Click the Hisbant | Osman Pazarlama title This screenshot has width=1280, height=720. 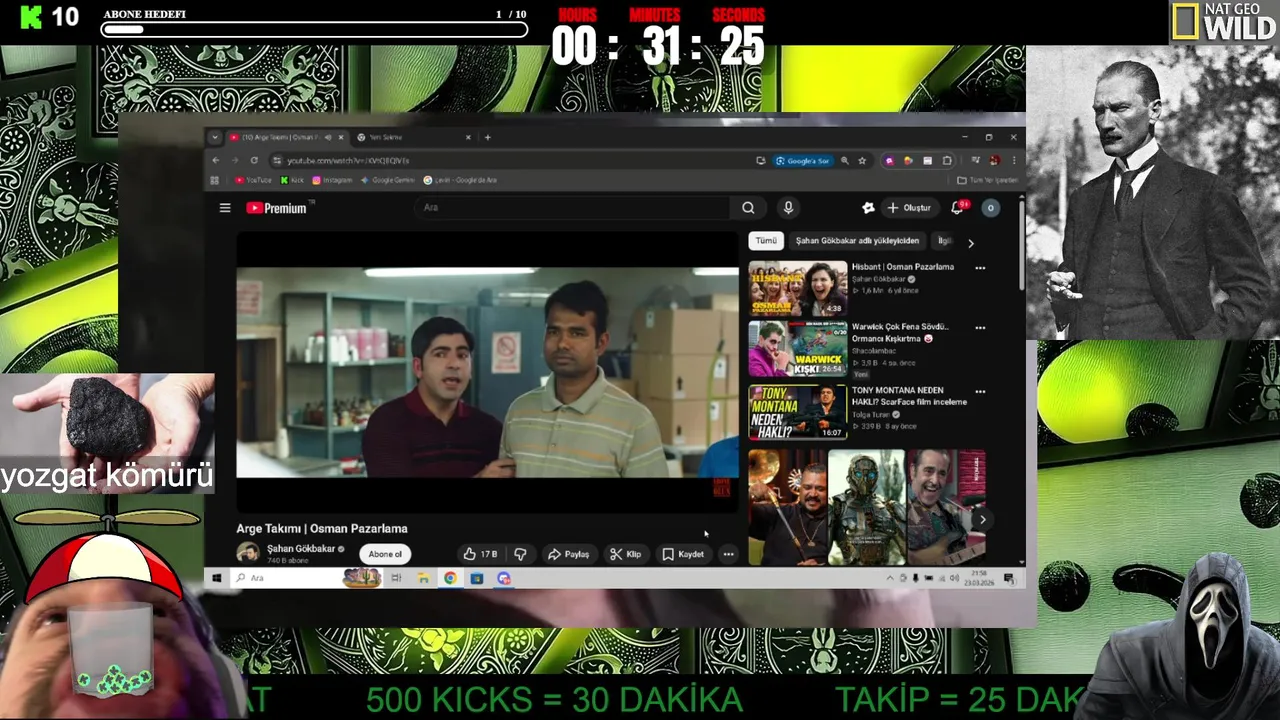tap(903, 267)
